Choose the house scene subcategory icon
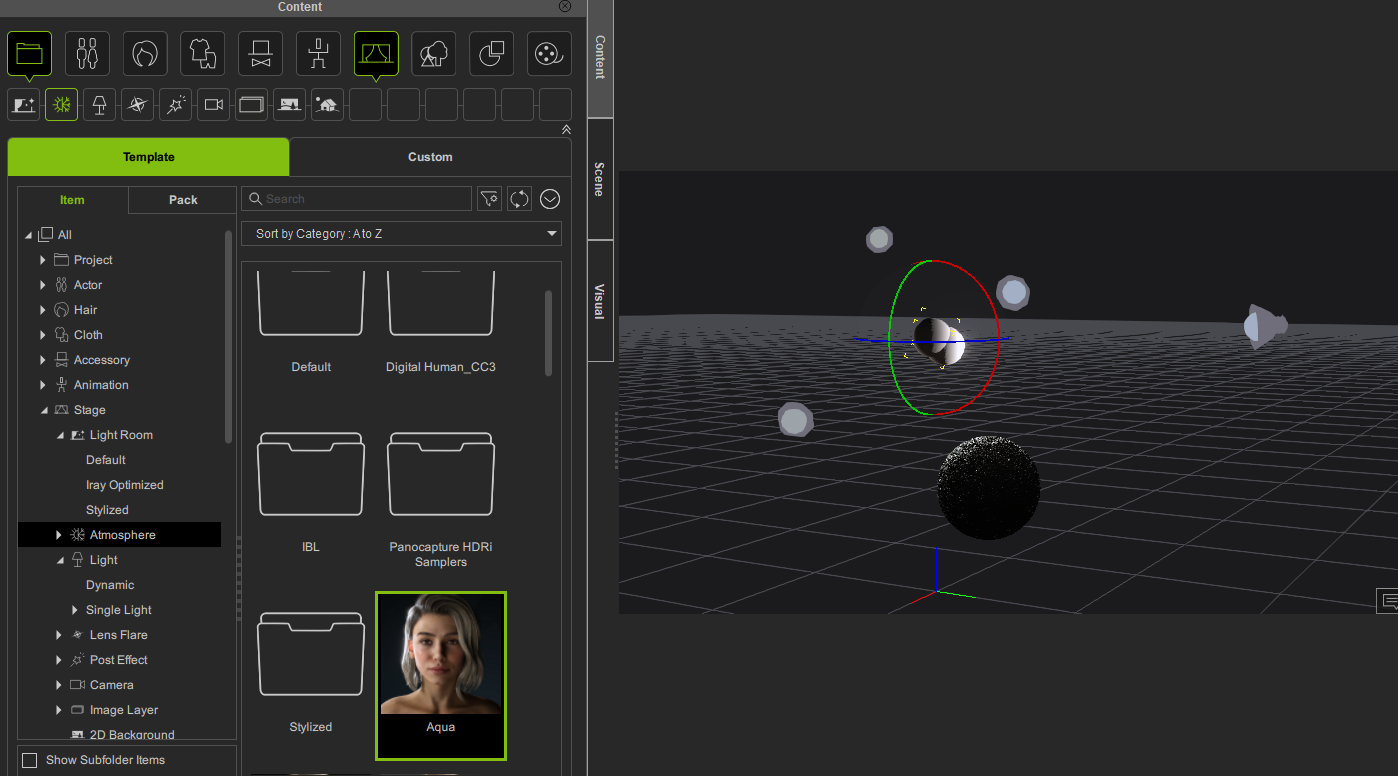 [x=328, y=104]
